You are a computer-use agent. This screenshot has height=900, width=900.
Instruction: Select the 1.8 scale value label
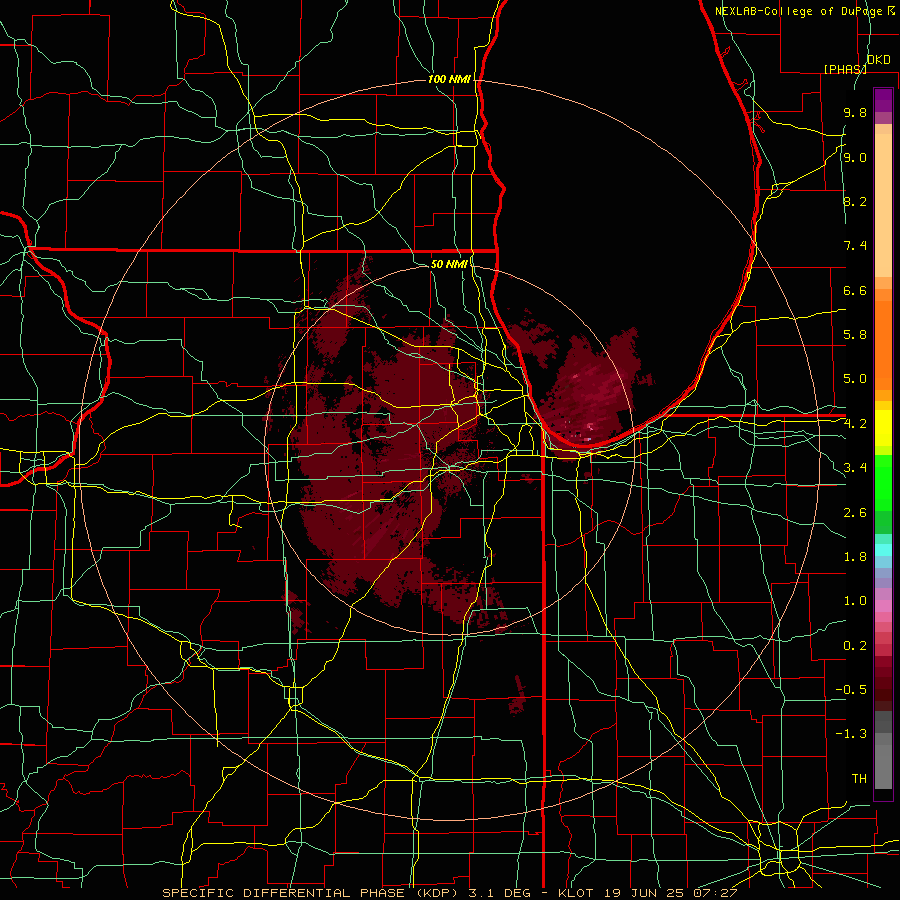click(x=855, y=557)
